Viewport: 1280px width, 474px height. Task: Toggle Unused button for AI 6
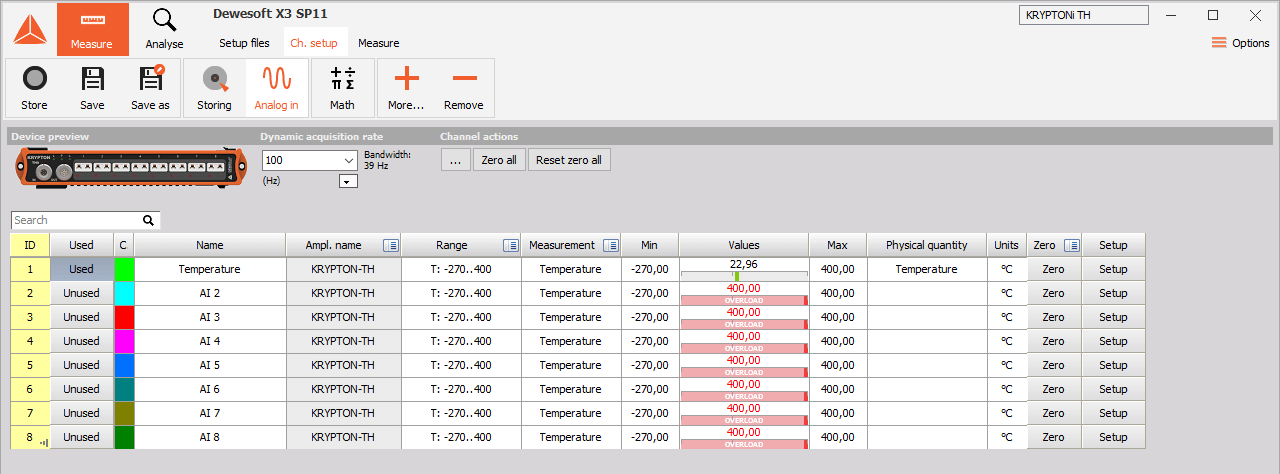click(x=81, y=389)
